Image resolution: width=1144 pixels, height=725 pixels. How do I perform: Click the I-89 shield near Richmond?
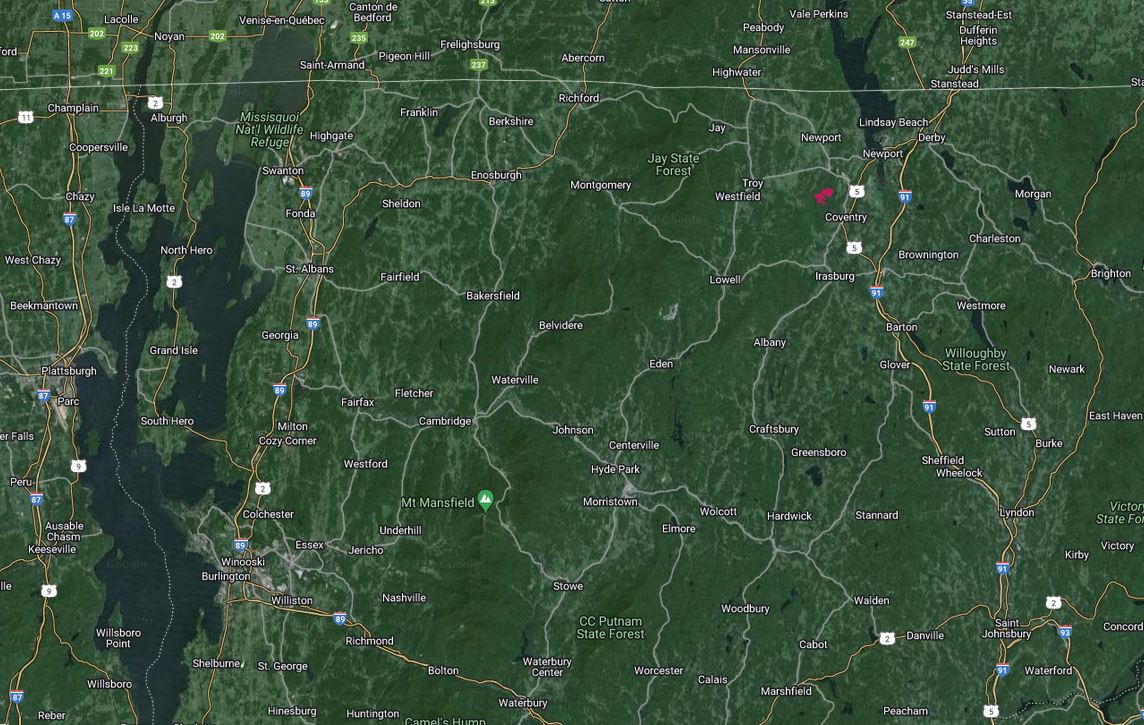pos(340,619)
